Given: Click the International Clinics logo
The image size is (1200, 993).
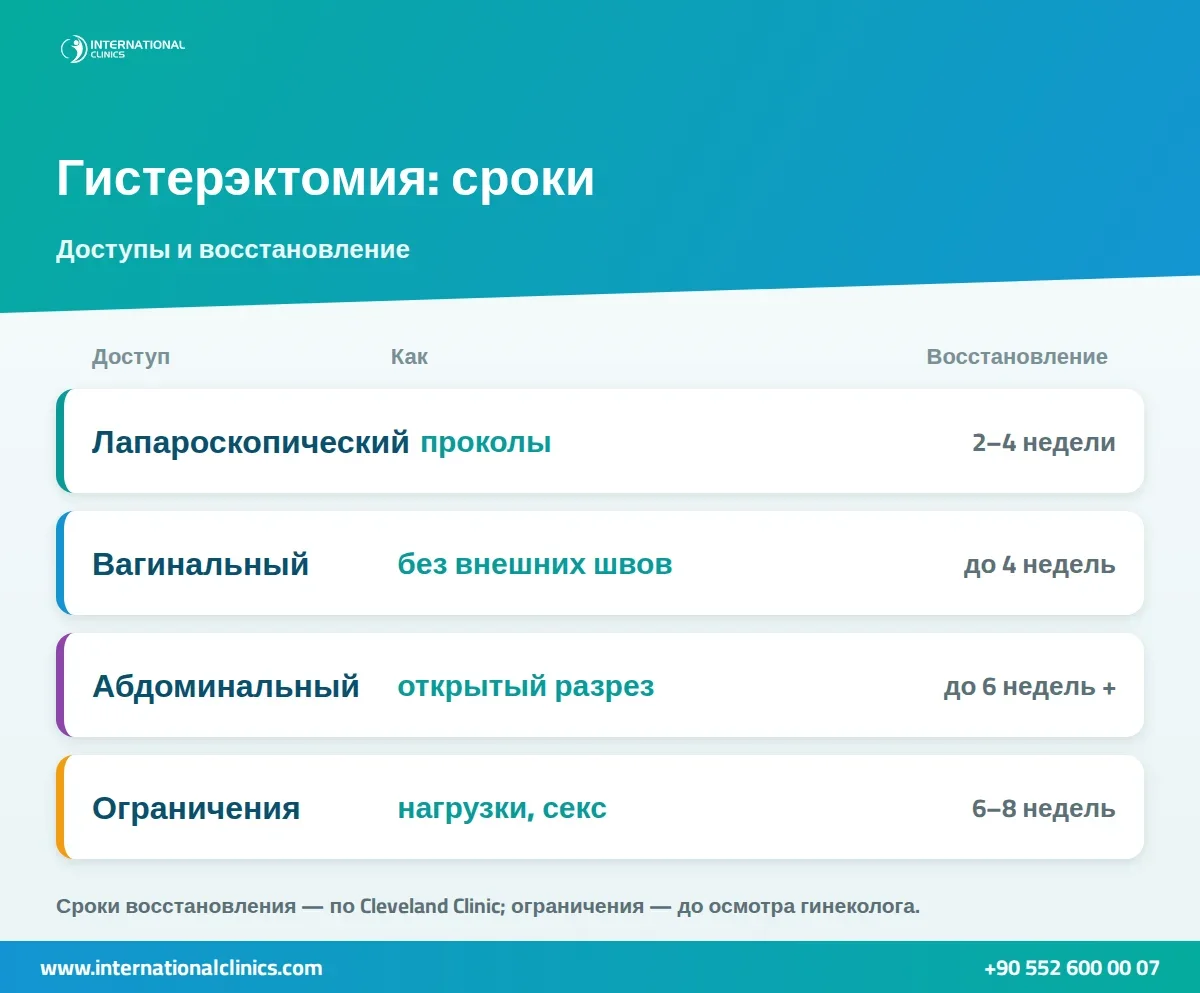Looking at the screenshot, I should [x=122, y=48].
